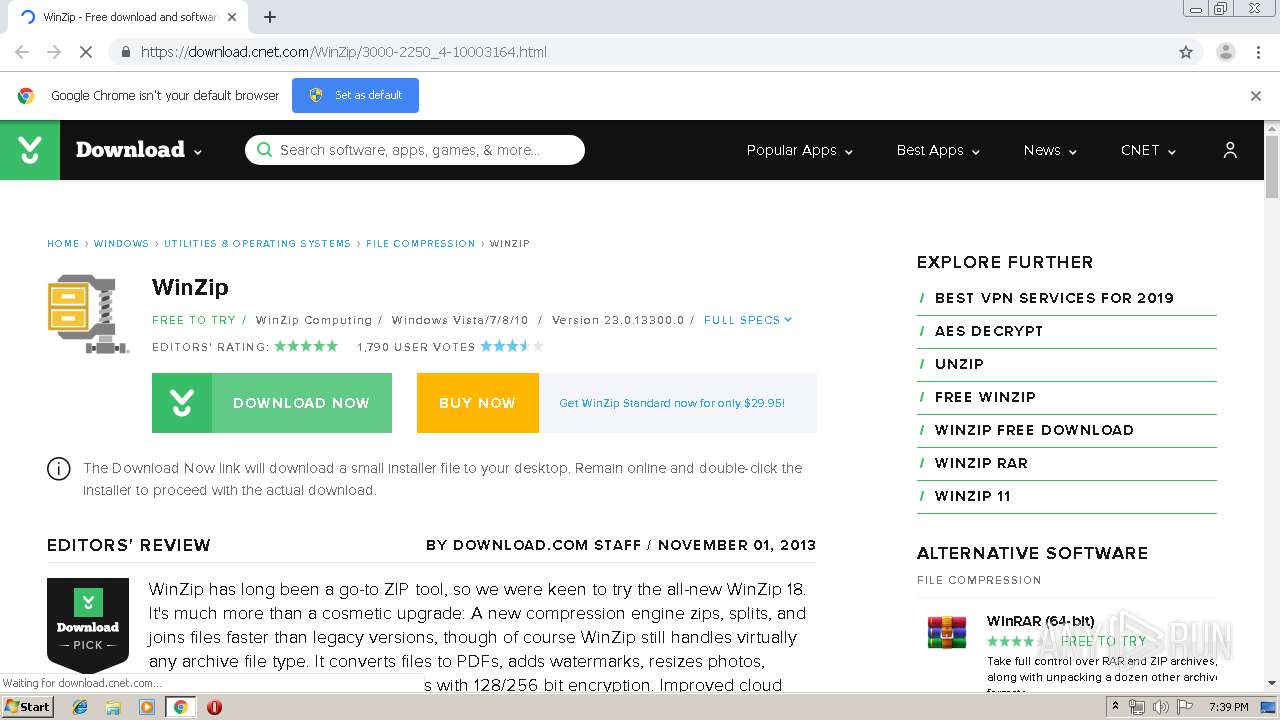The width and height of the screenshot is (1280, 720).
Task: Open WinZip RAR link
Action: [981, 463]
